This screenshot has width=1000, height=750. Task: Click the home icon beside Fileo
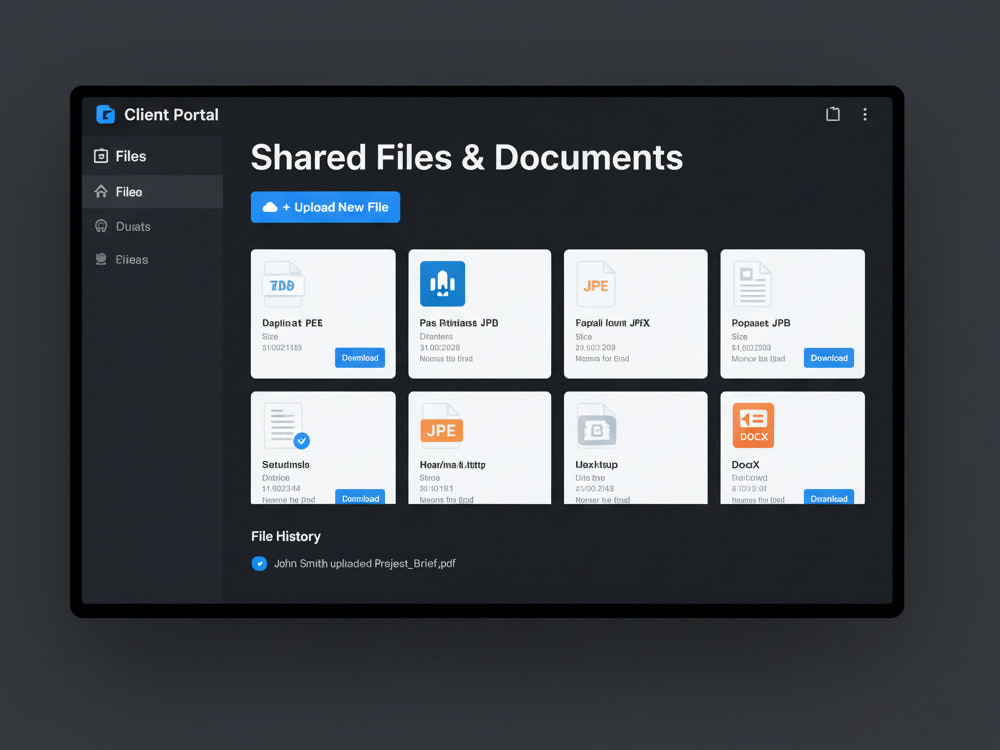101,191
